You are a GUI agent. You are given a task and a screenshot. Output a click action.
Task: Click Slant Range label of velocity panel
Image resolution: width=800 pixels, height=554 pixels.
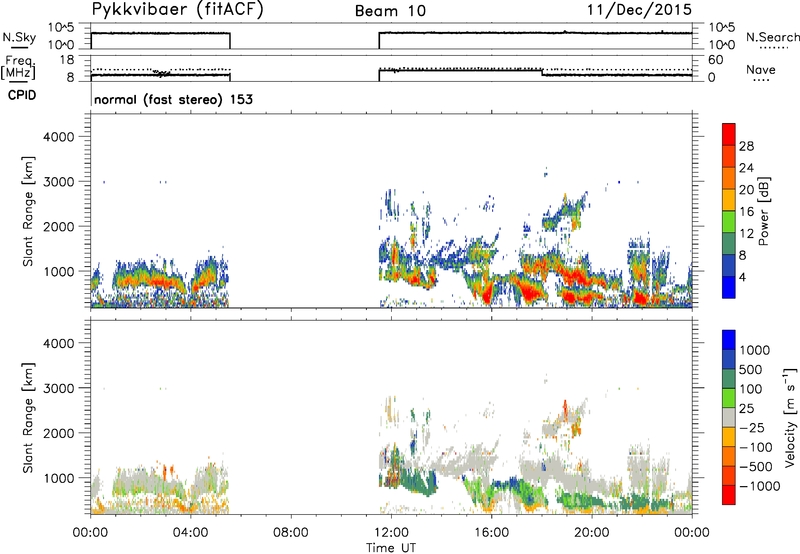coord(28,418)
